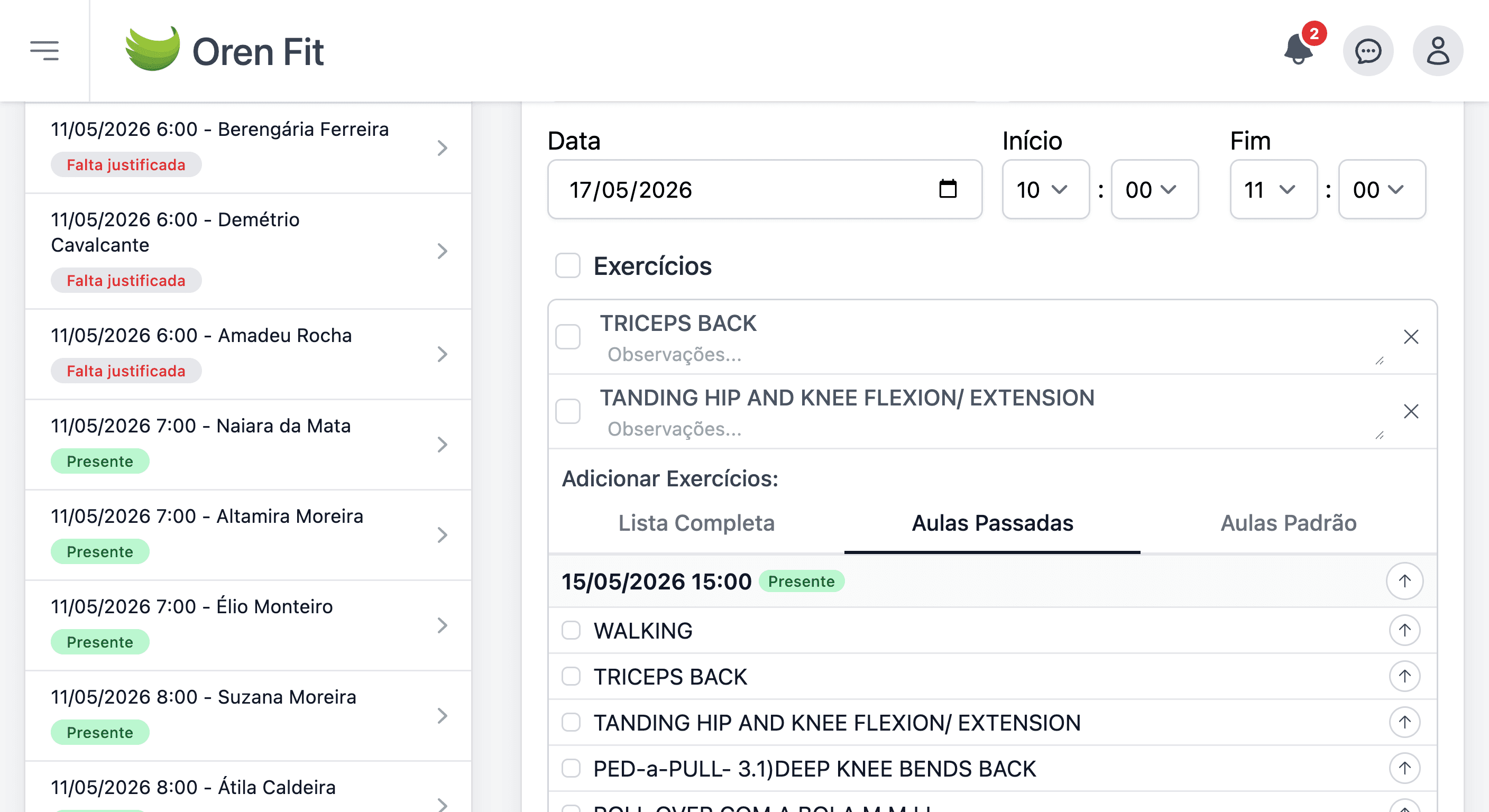1489x812 pixels.
Task: Open the Início hour dropdown
Action: [x=1045, y=189]
